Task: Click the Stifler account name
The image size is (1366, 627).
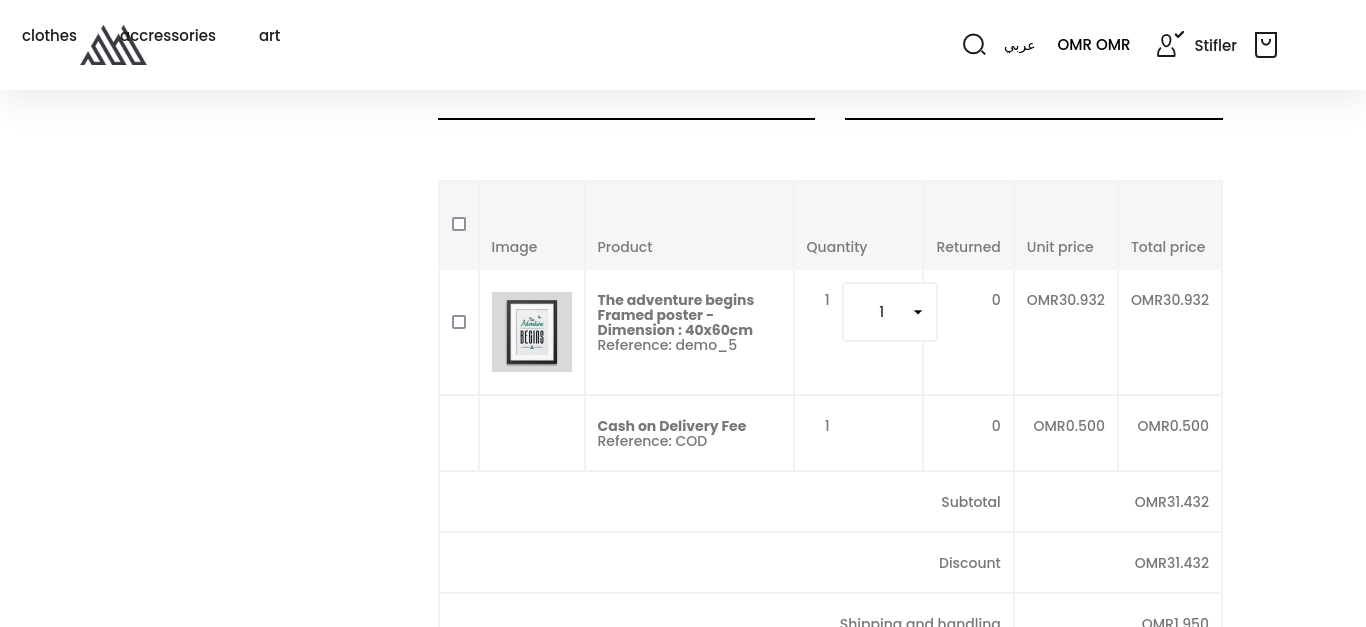Action: click(x=1215, y=46)
